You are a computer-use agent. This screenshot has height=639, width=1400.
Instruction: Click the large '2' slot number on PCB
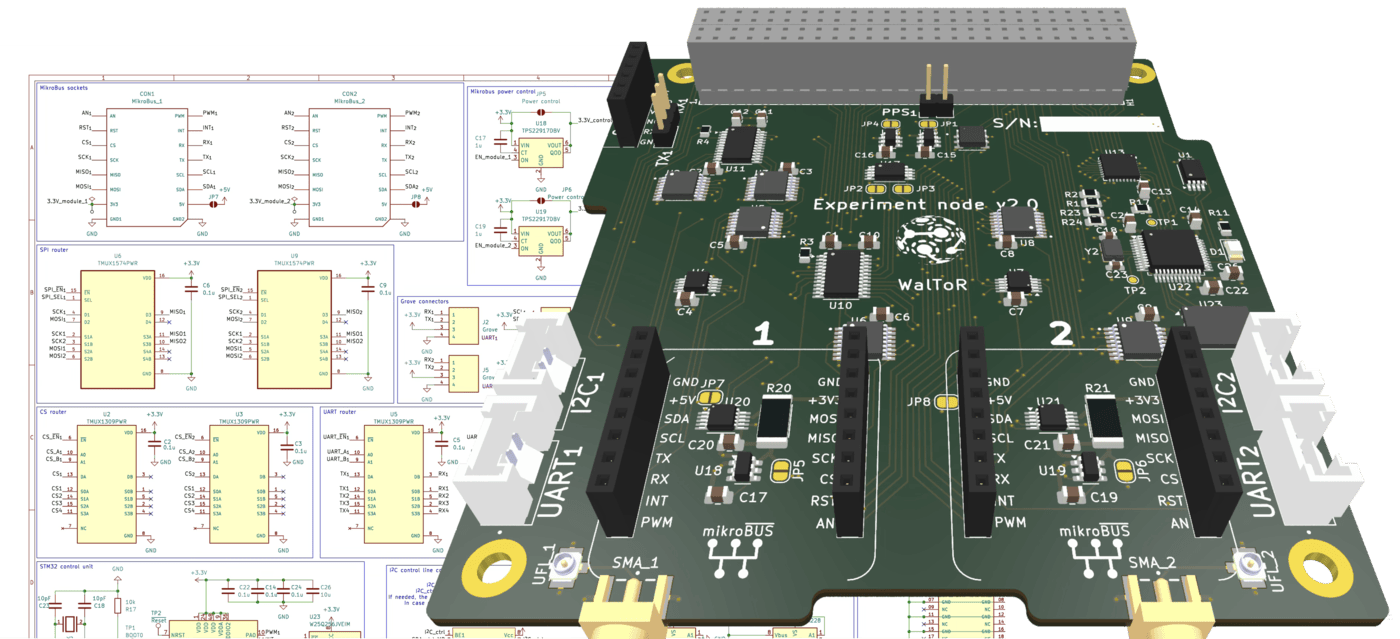point(1061,333)
